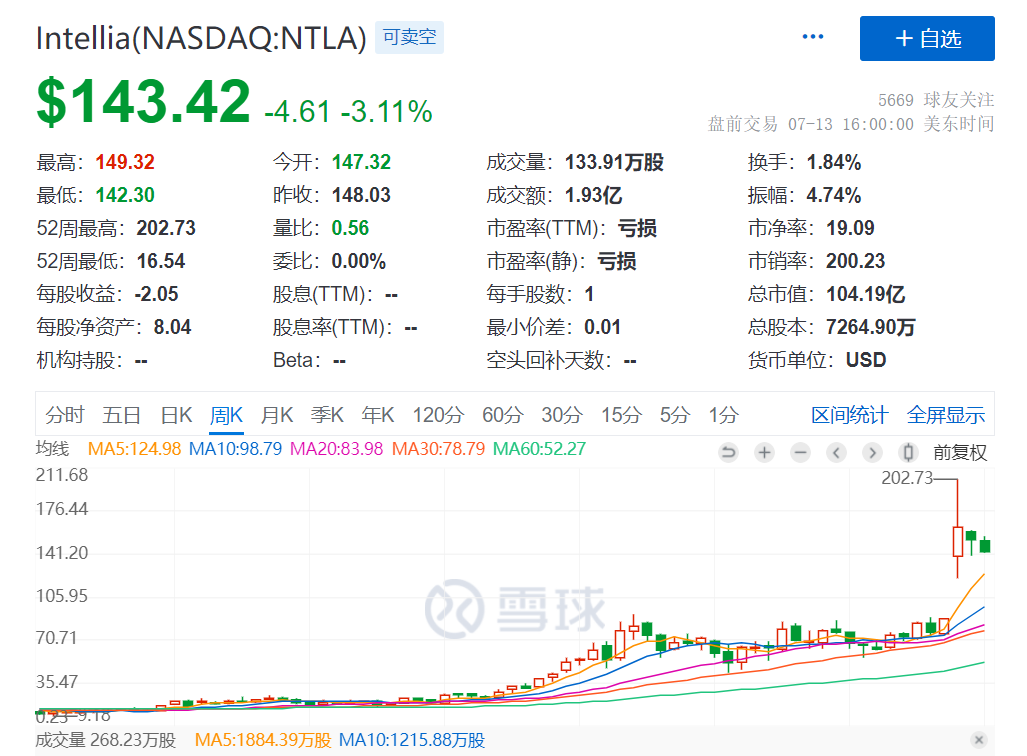Click the 每股净资产 value 8.04
1027x756 pixels.
(x=172, y=326)
